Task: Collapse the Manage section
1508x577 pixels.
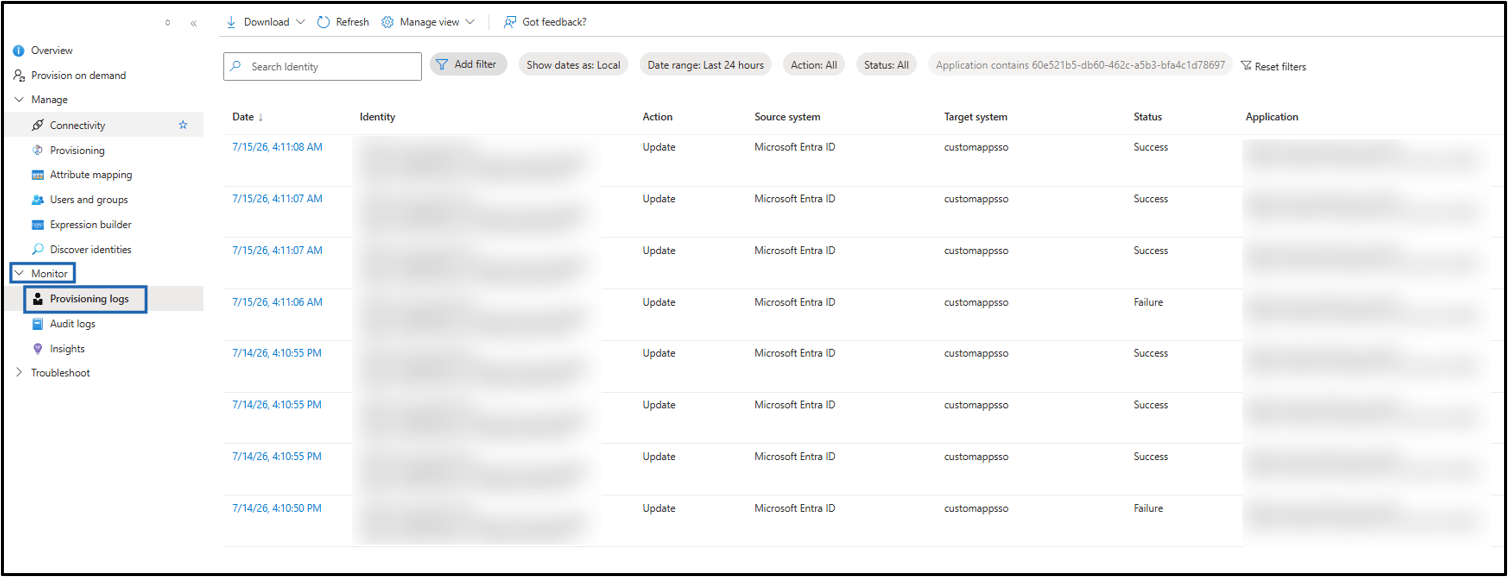Action: (x=19, y=100)
